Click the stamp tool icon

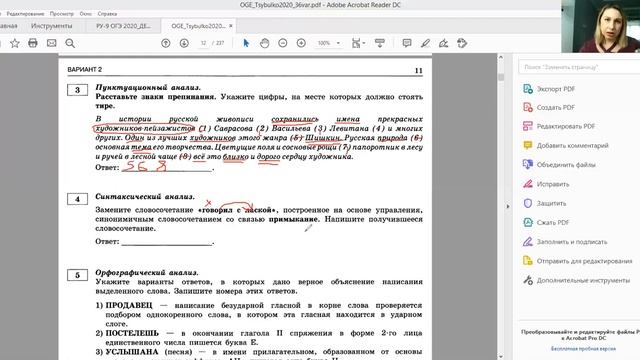[x=462, y=43]
